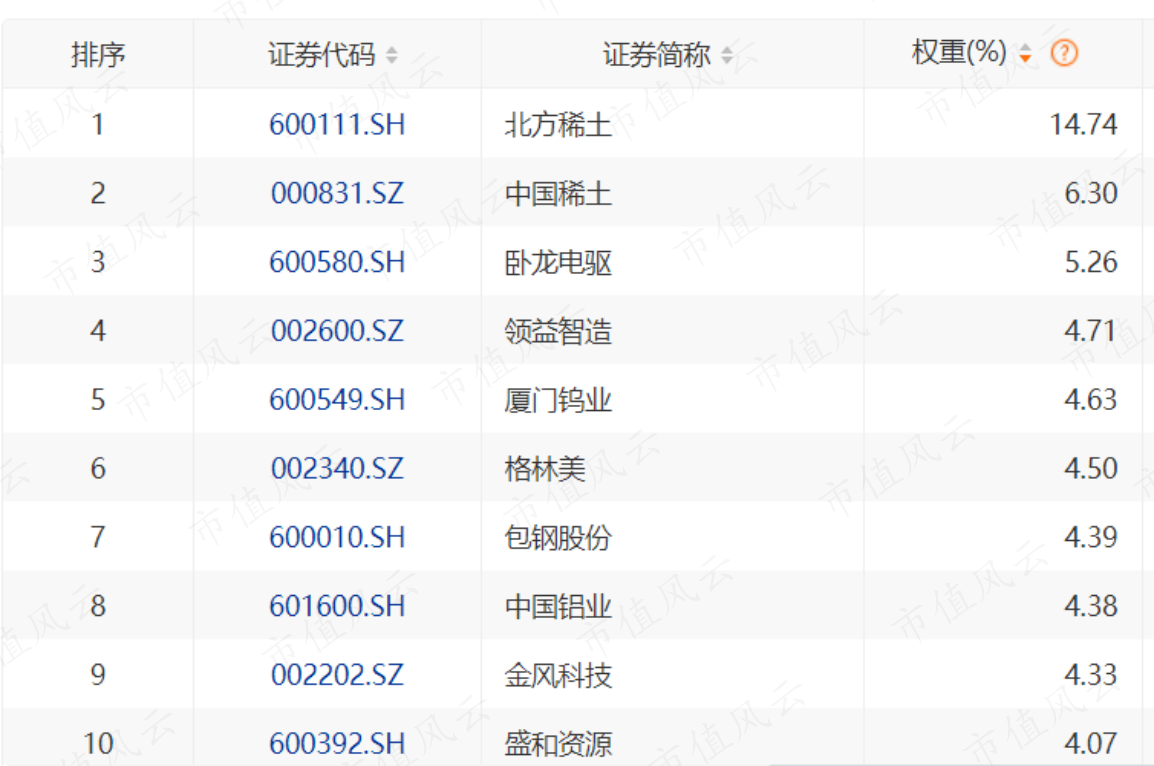Click weight value 4.07
The height and width of the screenshot is (766, 1154).
point(1091,744)
